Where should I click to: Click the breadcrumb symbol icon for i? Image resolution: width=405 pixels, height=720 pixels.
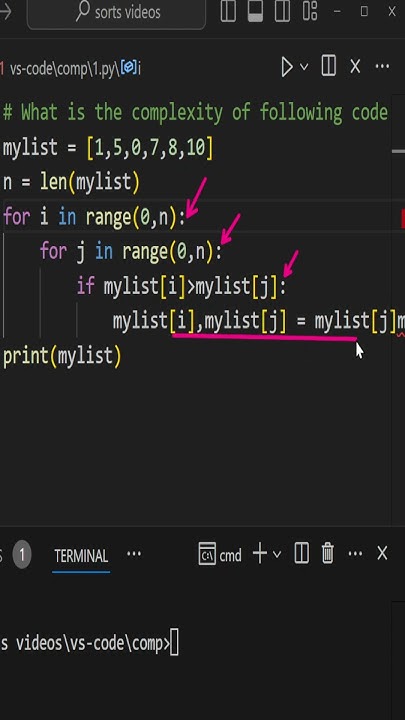pos(129,68)
